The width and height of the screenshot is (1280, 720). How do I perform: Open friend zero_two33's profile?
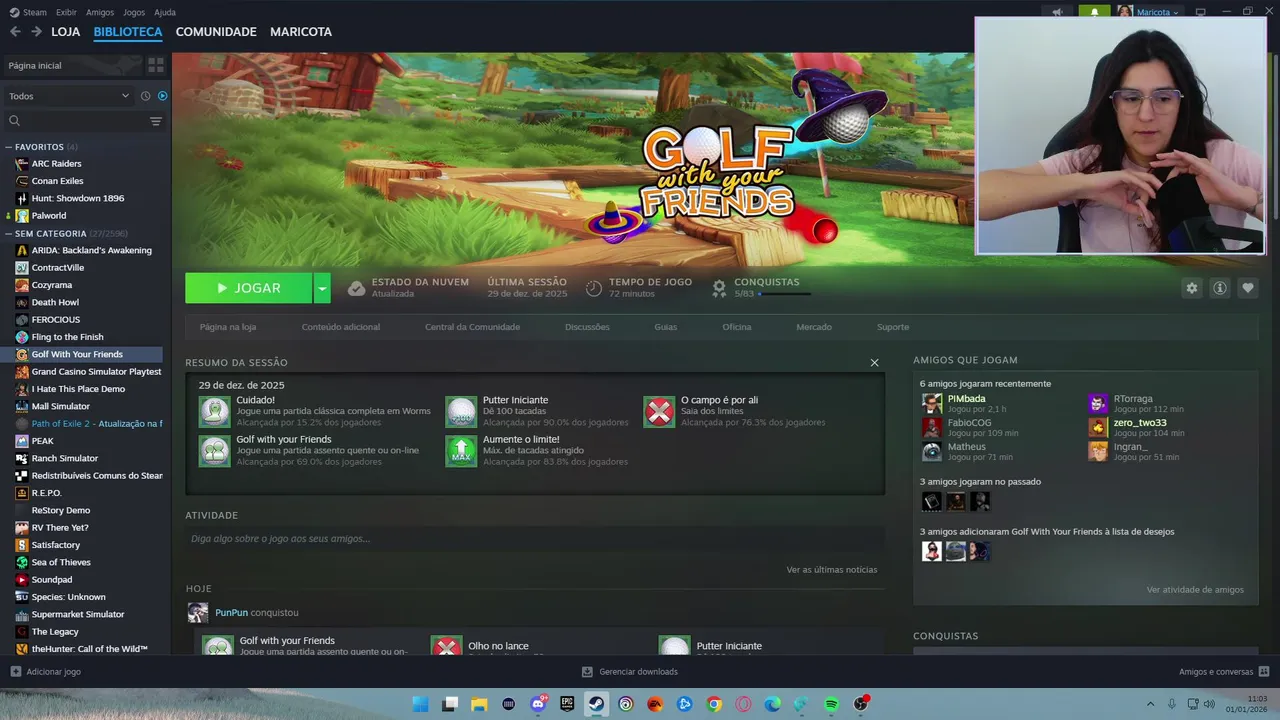coord(1140,423)
